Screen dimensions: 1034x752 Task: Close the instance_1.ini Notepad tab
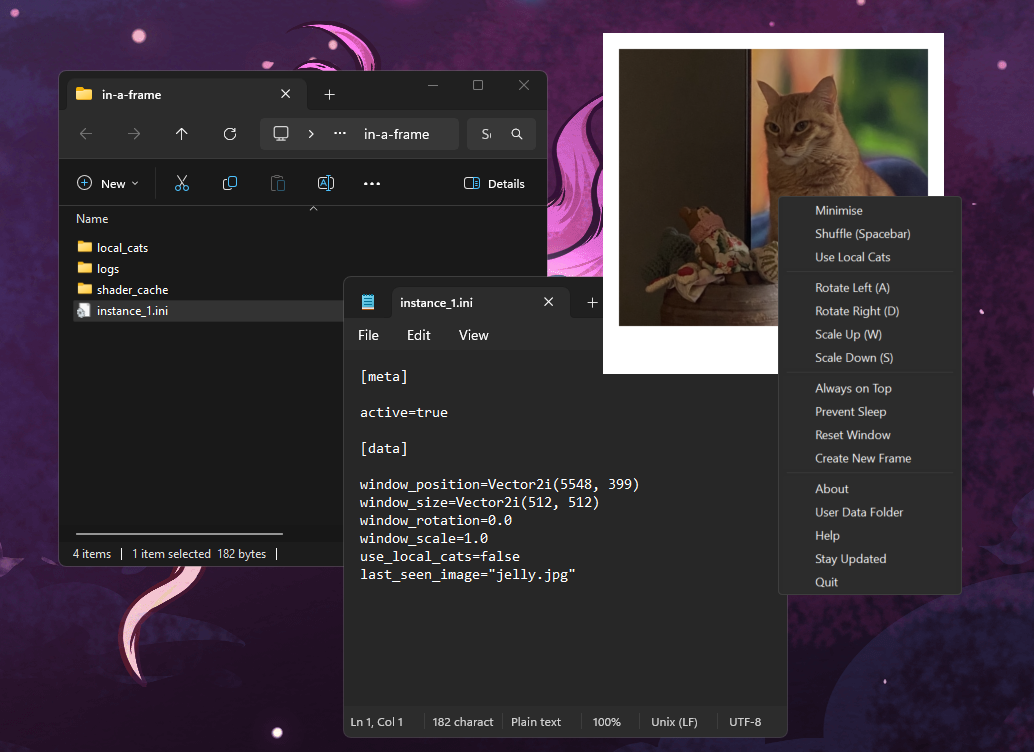pos(548,301)
